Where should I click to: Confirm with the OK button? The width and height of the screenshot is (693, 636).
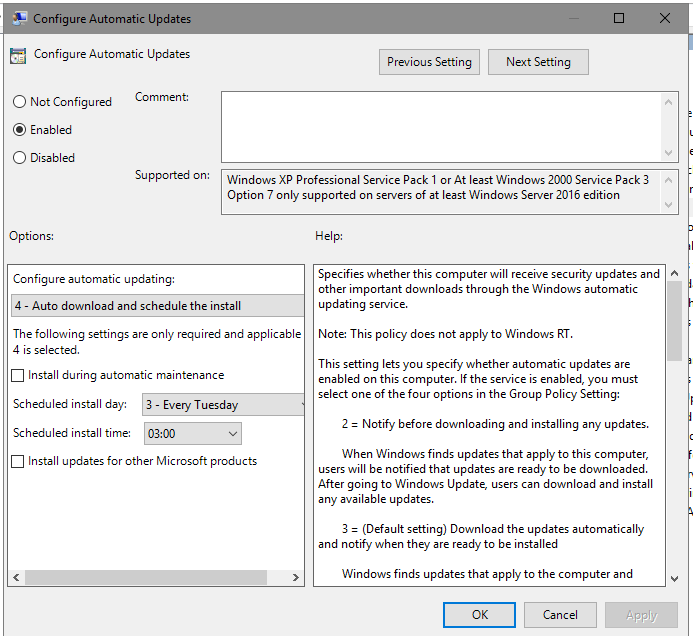click(480, 615)
